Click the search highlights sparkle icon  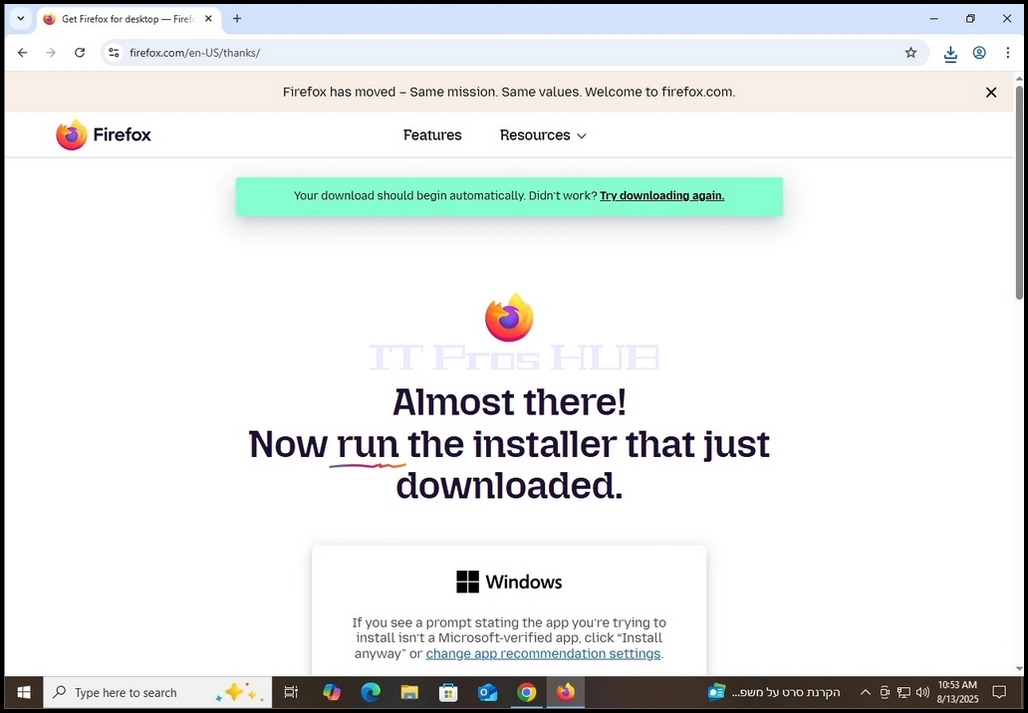click(x=239, y=692)
